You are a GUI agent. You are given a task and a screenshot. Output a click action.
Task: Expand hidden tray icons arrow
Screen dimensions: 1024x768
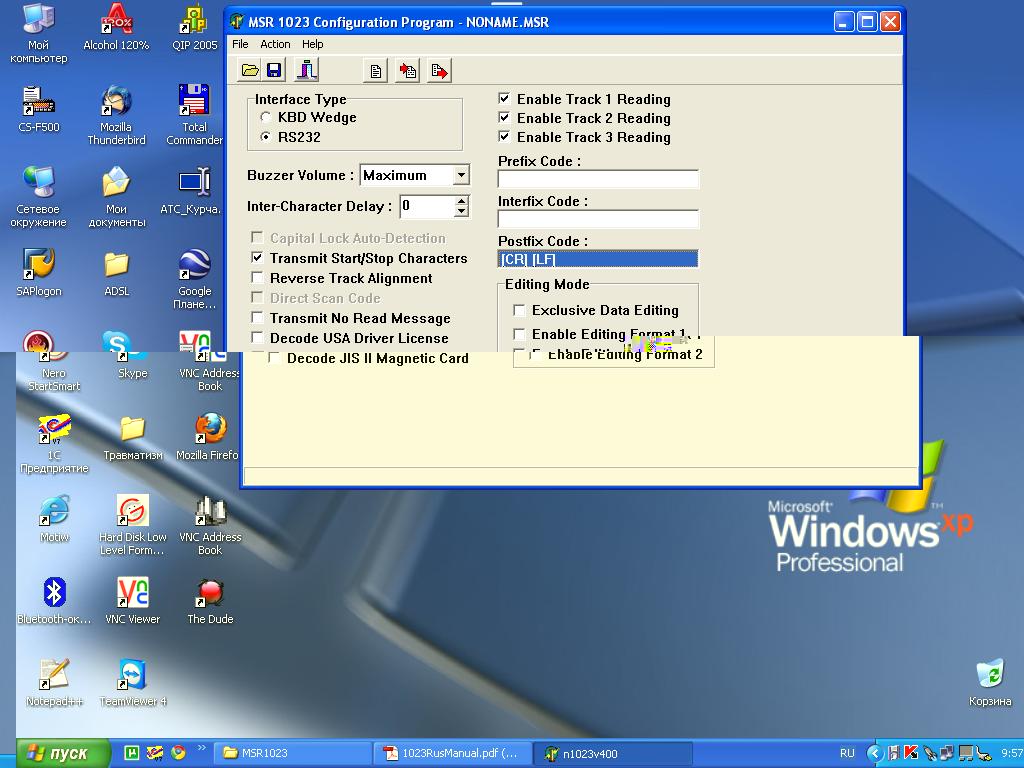point(874,753)
